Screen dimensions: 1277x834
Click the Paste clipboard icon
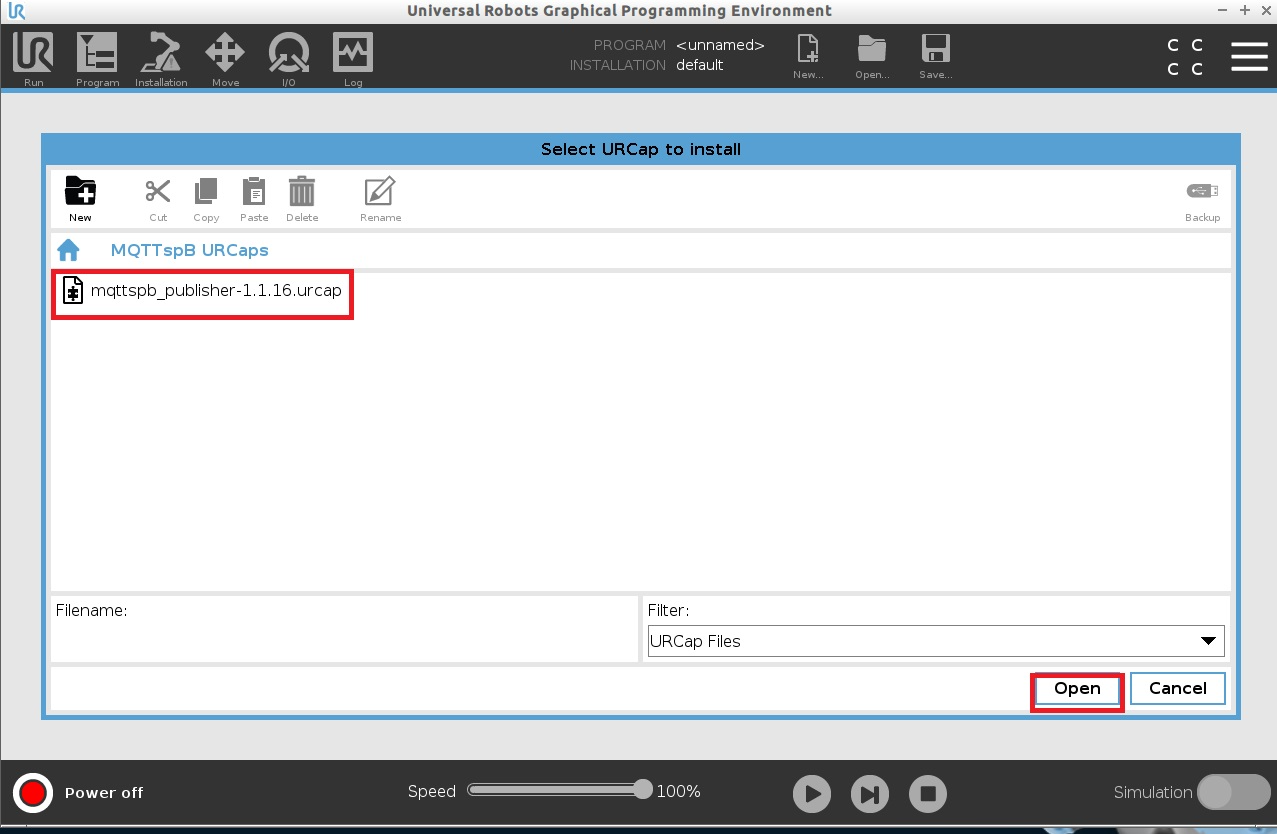click(254, 199)
